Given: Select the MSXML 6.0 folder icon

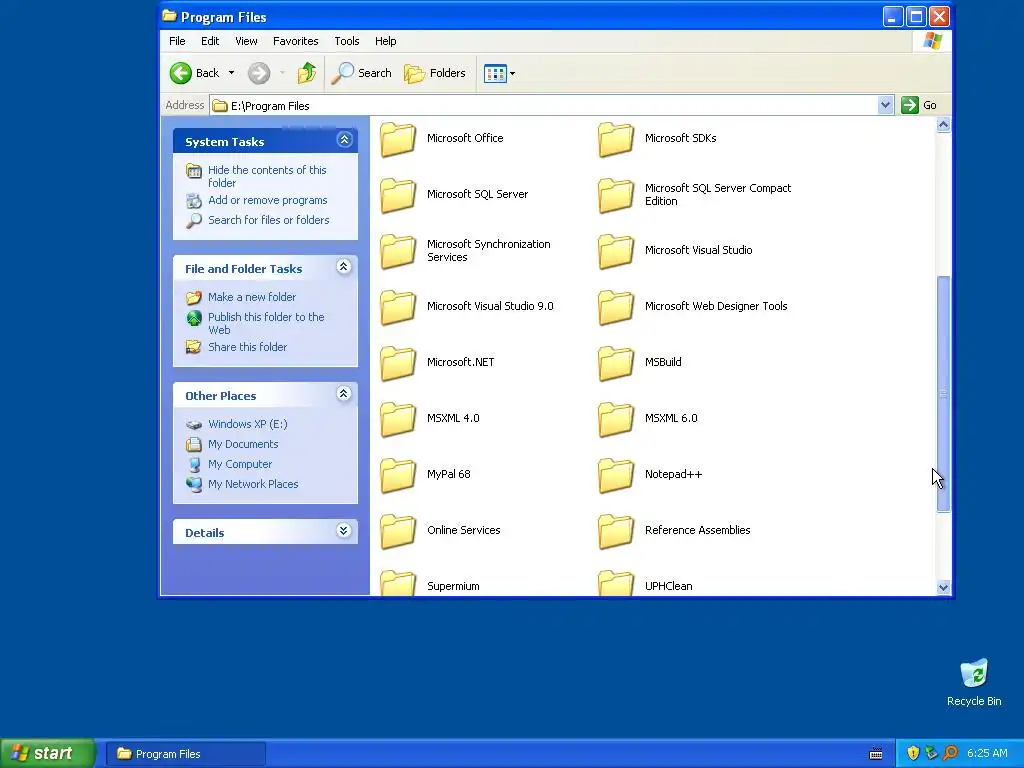Looking at the screenshot, I should coord(616,419).
